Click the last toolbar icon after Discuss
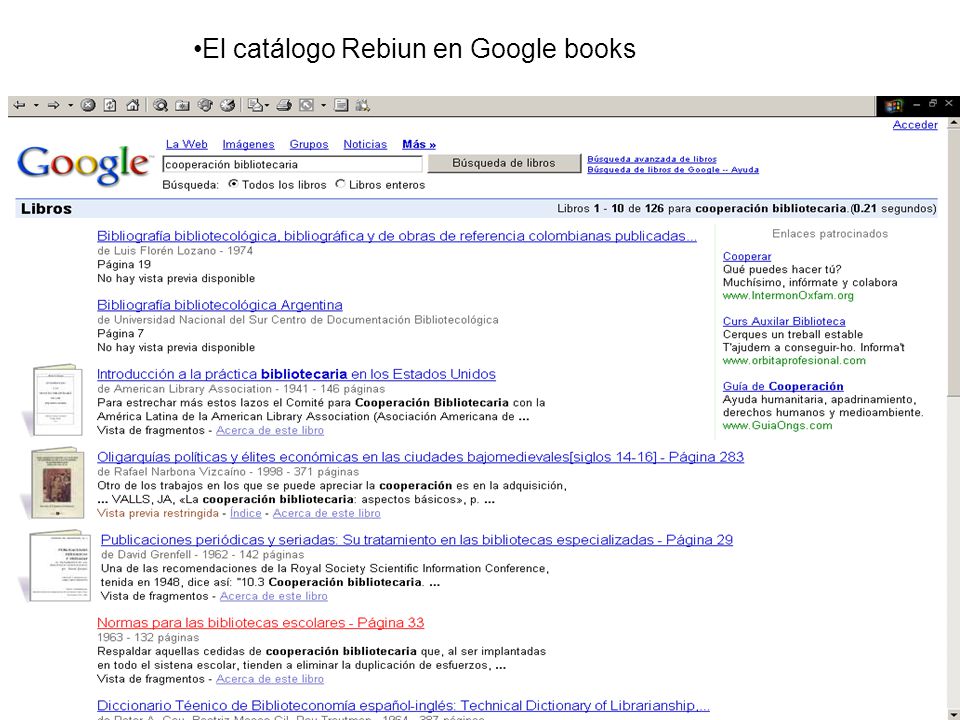 tap(362, 105)
